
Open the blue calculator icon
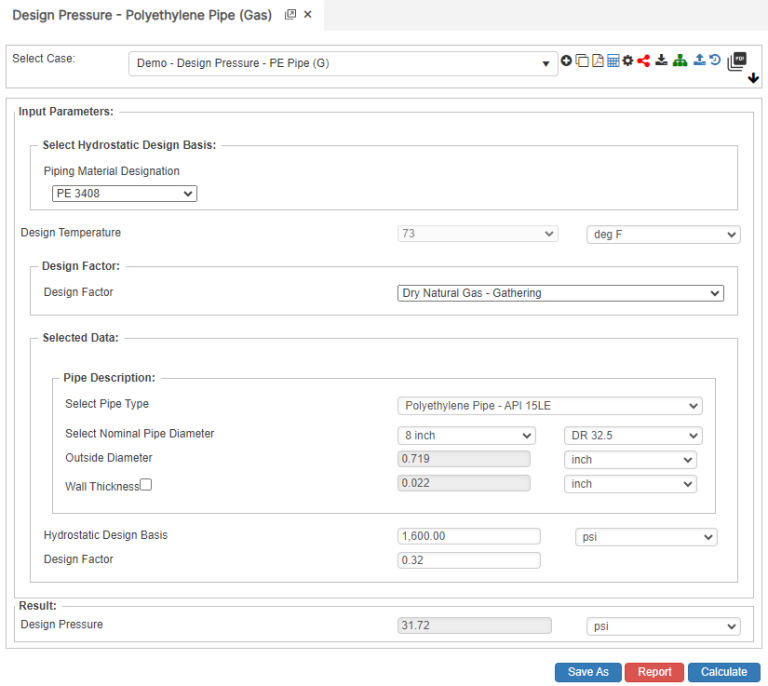click(x=613, y=61)
